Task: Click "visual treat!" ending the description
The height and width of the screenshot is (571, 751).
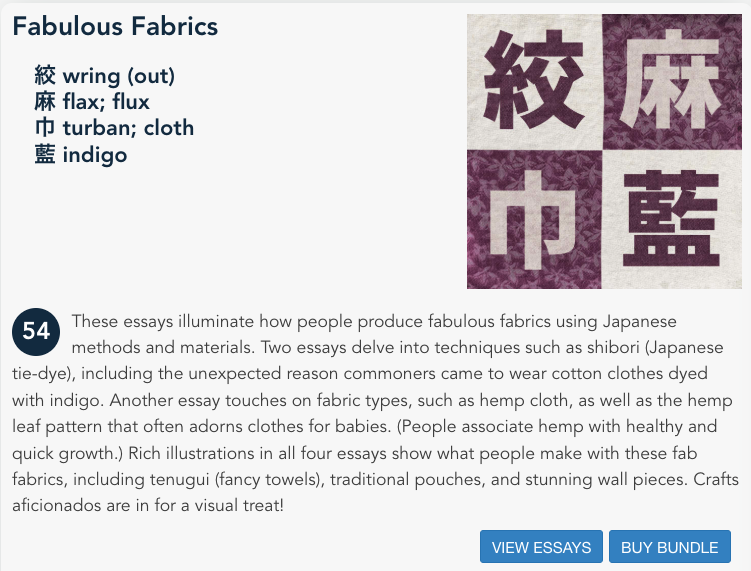Action: (x=239, y=505)
